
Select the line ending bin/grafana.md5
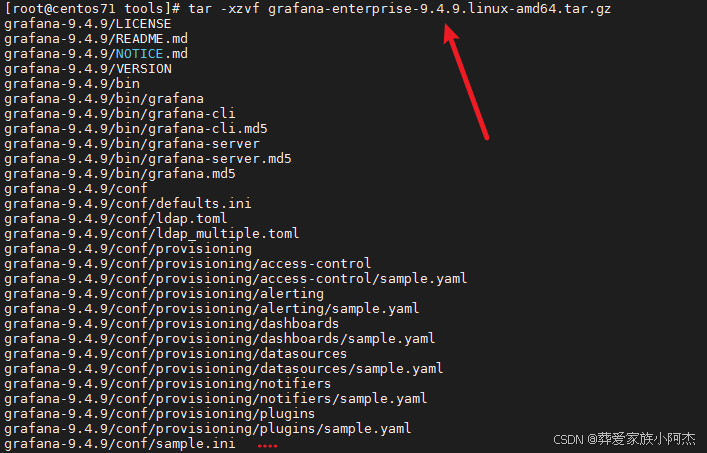pyautogui.click(x=120, y=174)
